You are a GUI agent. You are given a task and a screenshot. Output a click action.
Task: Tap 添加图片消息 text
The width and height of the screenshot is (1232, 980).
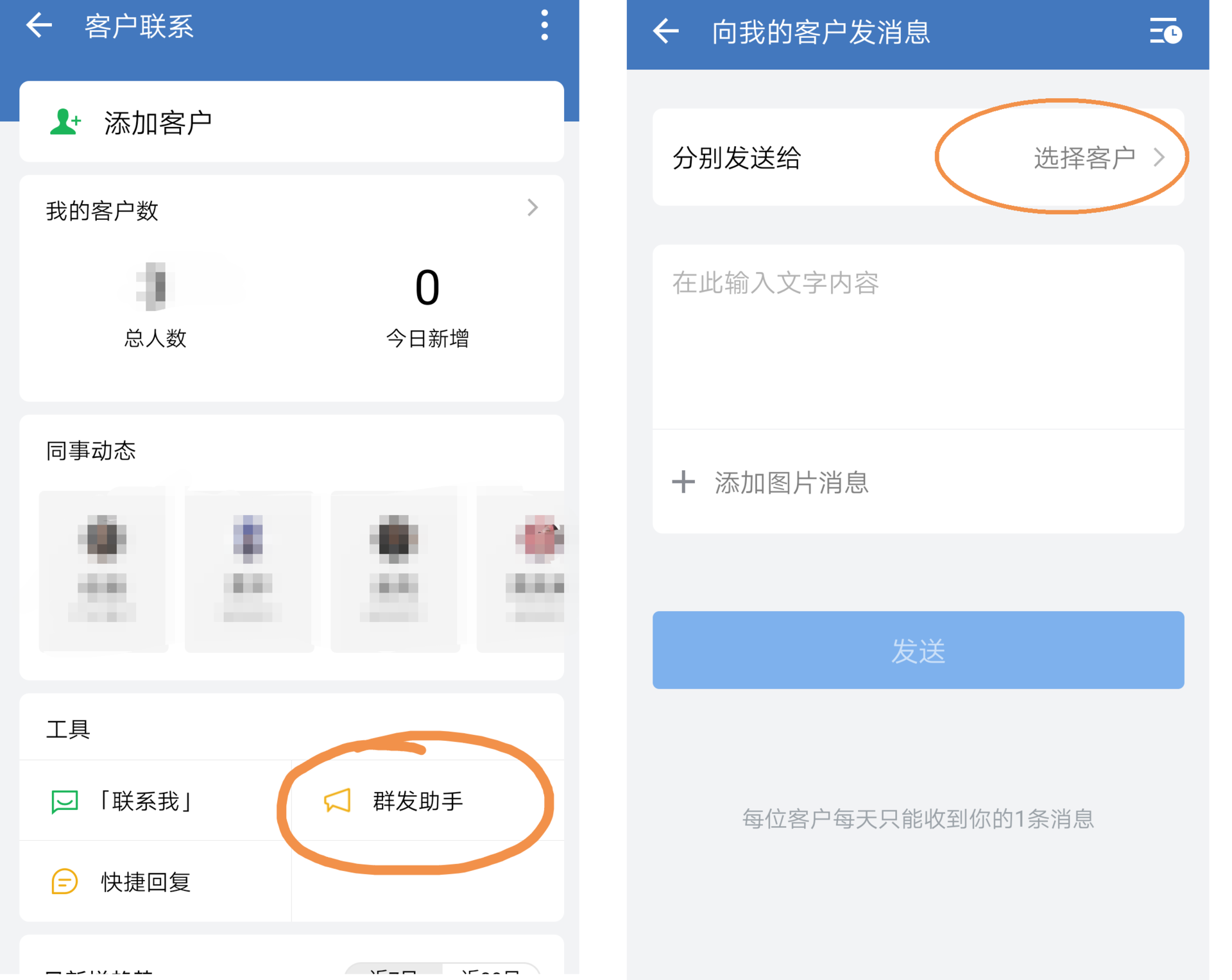coord(791,482)
